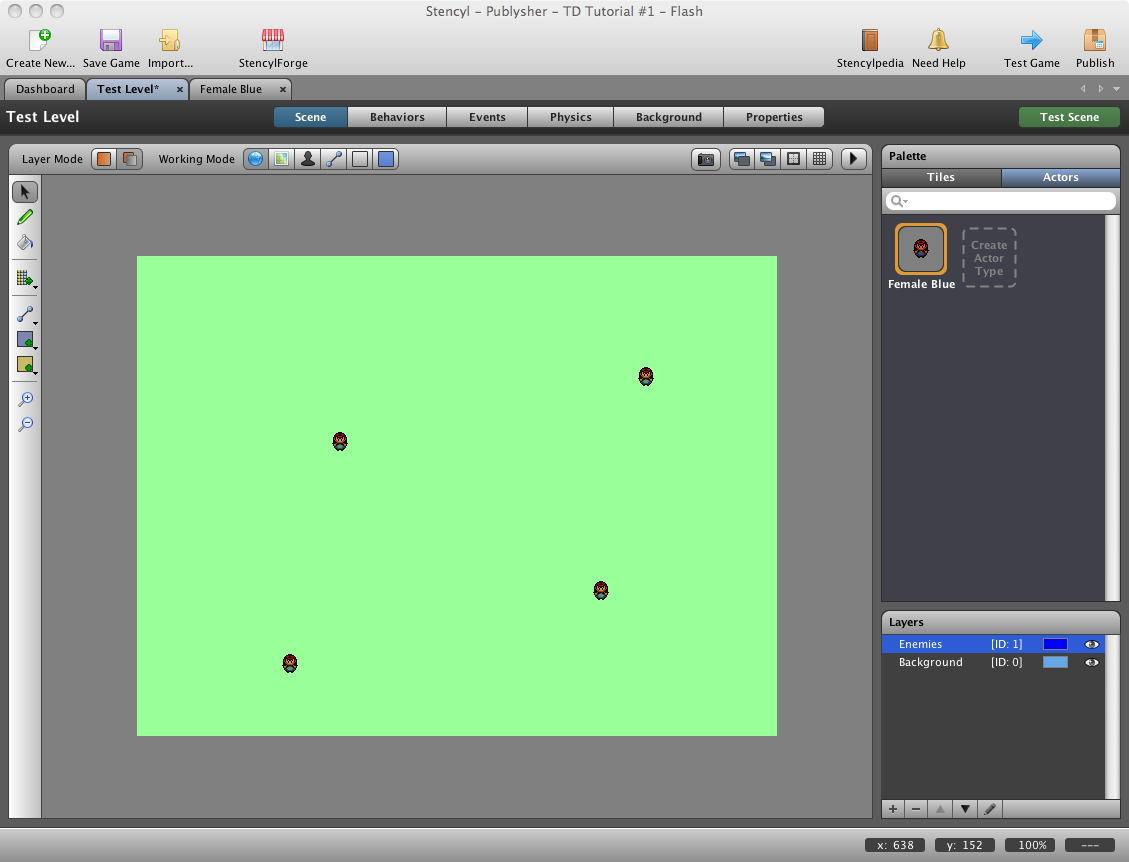Open the Behaviors section
Viewport: 1129px width, 862px height.
pyautogui.click(x=397, y=117)
